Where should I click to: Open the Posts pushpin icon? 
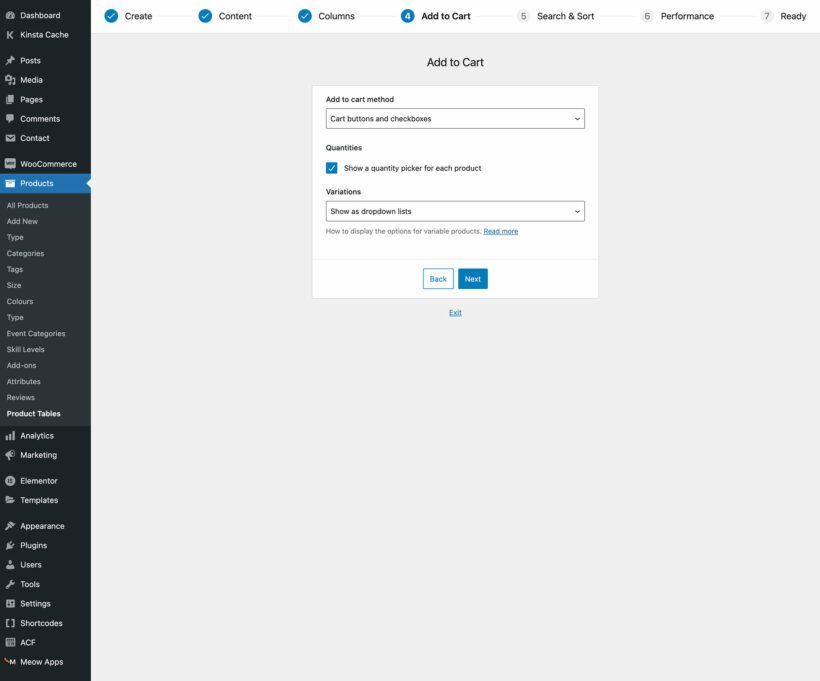[x=10, y=60]
